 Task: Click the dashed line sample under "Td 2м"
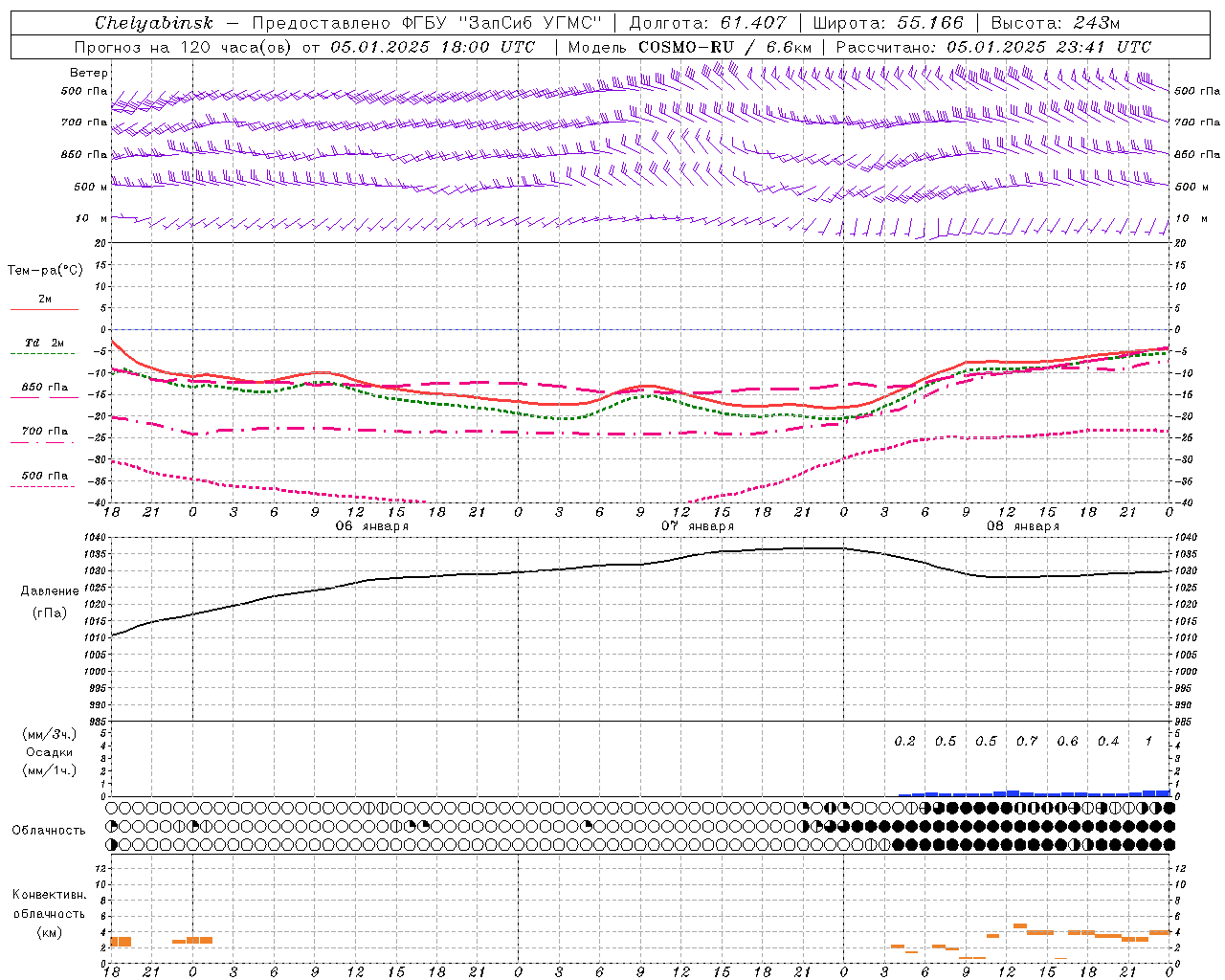click(44, 353)
